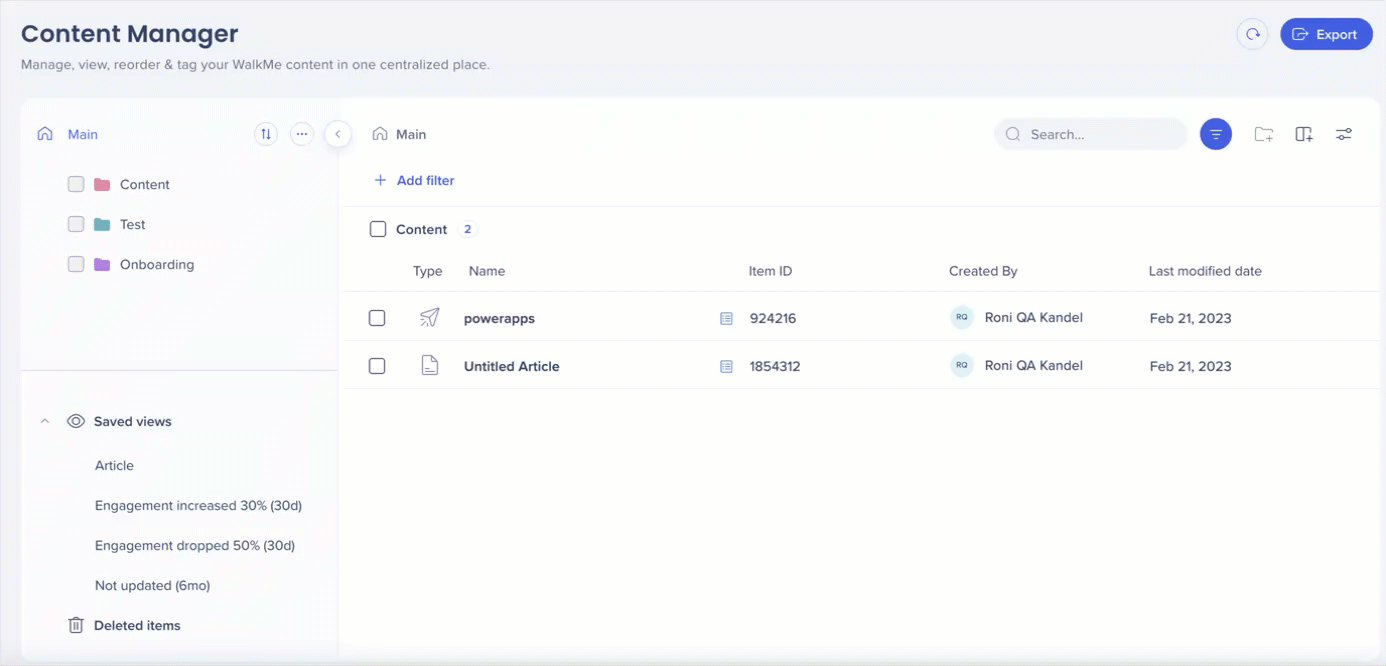Open the Article saved view
The height and width of the screenshot is (666, 1386).
(x=114, y=465)
